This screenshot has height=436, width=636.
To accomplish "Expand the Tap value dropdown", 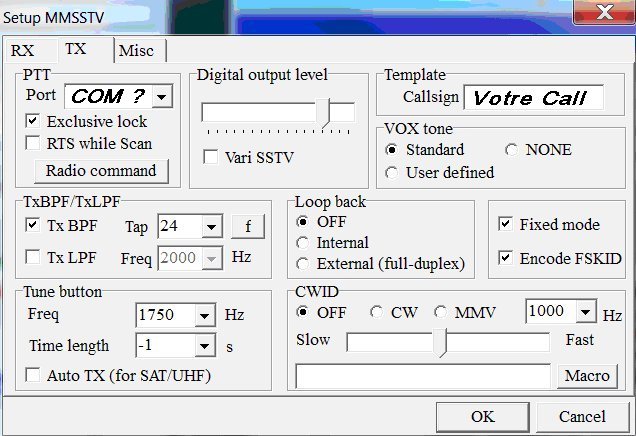I will [211, 226].
